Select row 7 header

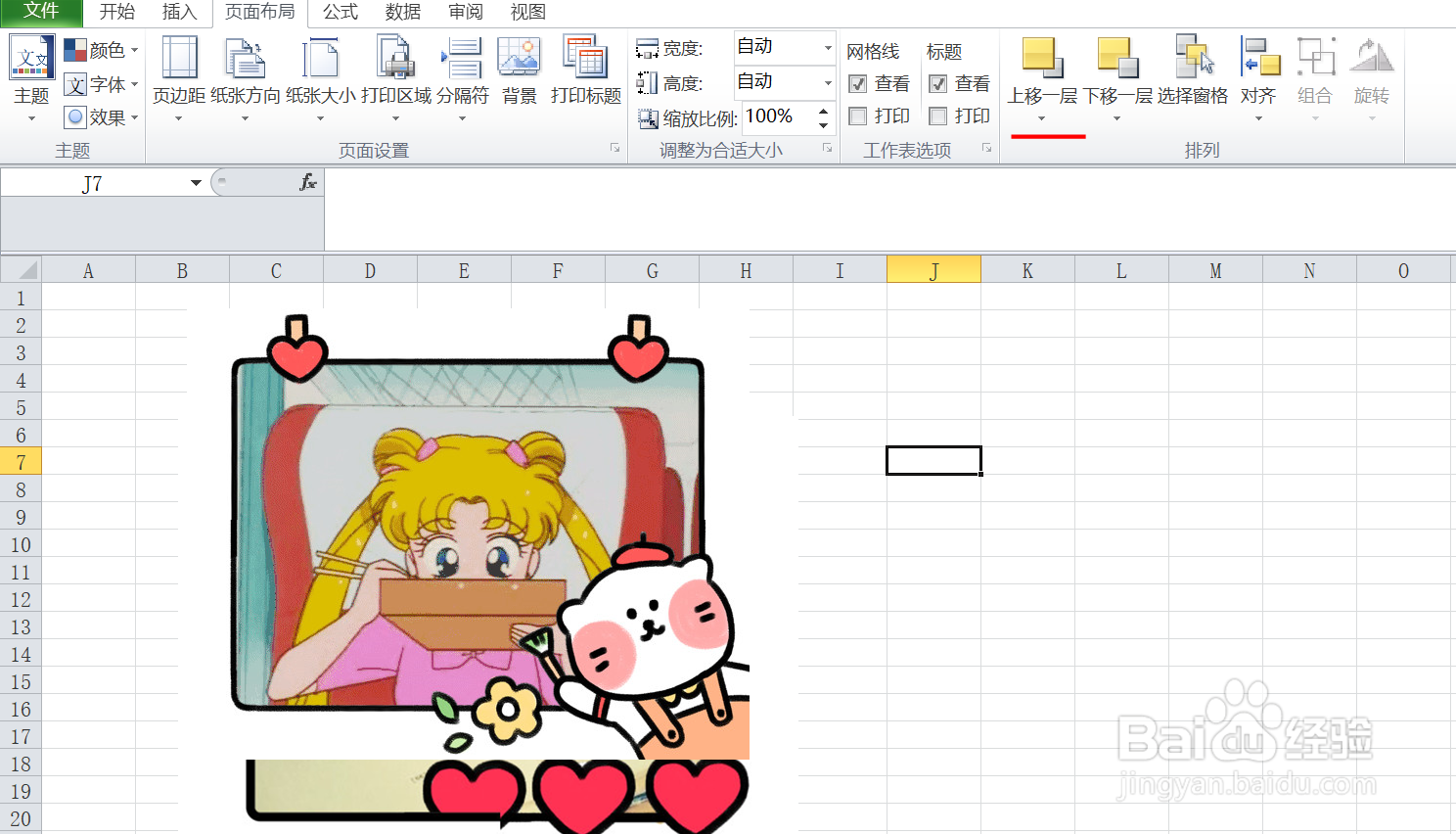(21, 462)
